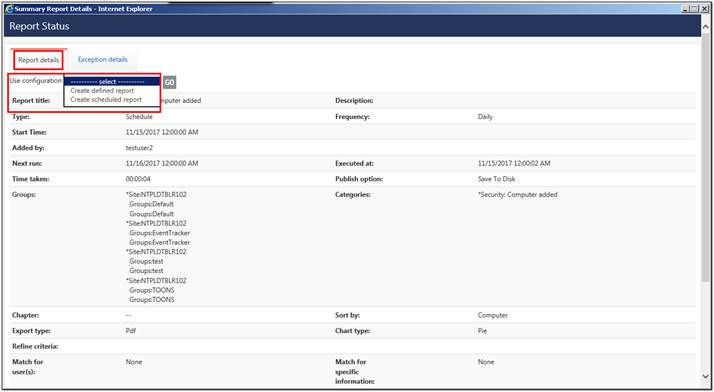Viewport: 714px width, 392px height.
Task: Click the 'Groups:' label
Action: click(x=24, y=194)
